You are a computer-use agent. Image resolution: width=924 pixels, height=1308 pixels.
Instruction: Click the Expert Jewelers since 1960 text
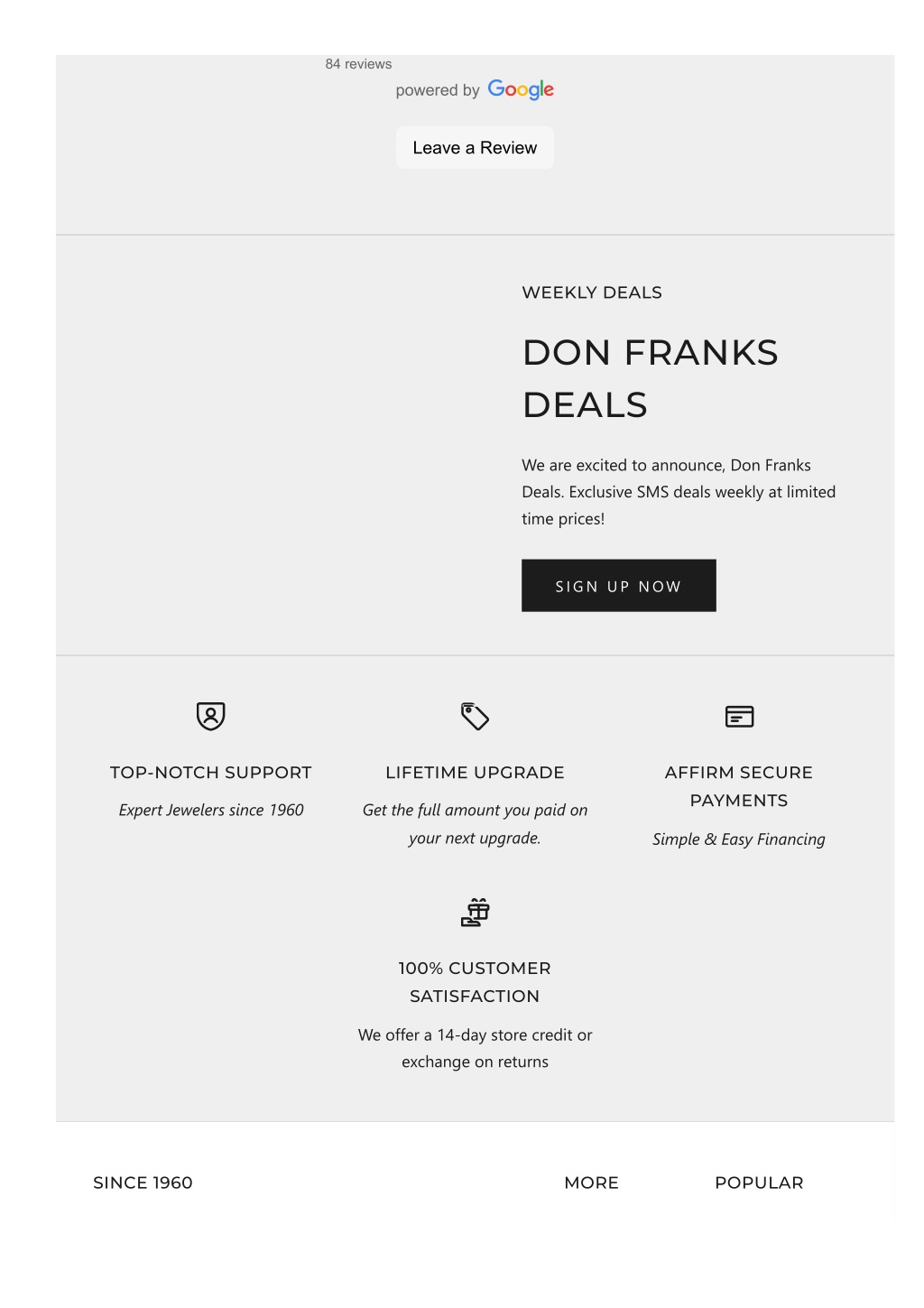click(210, 811)
